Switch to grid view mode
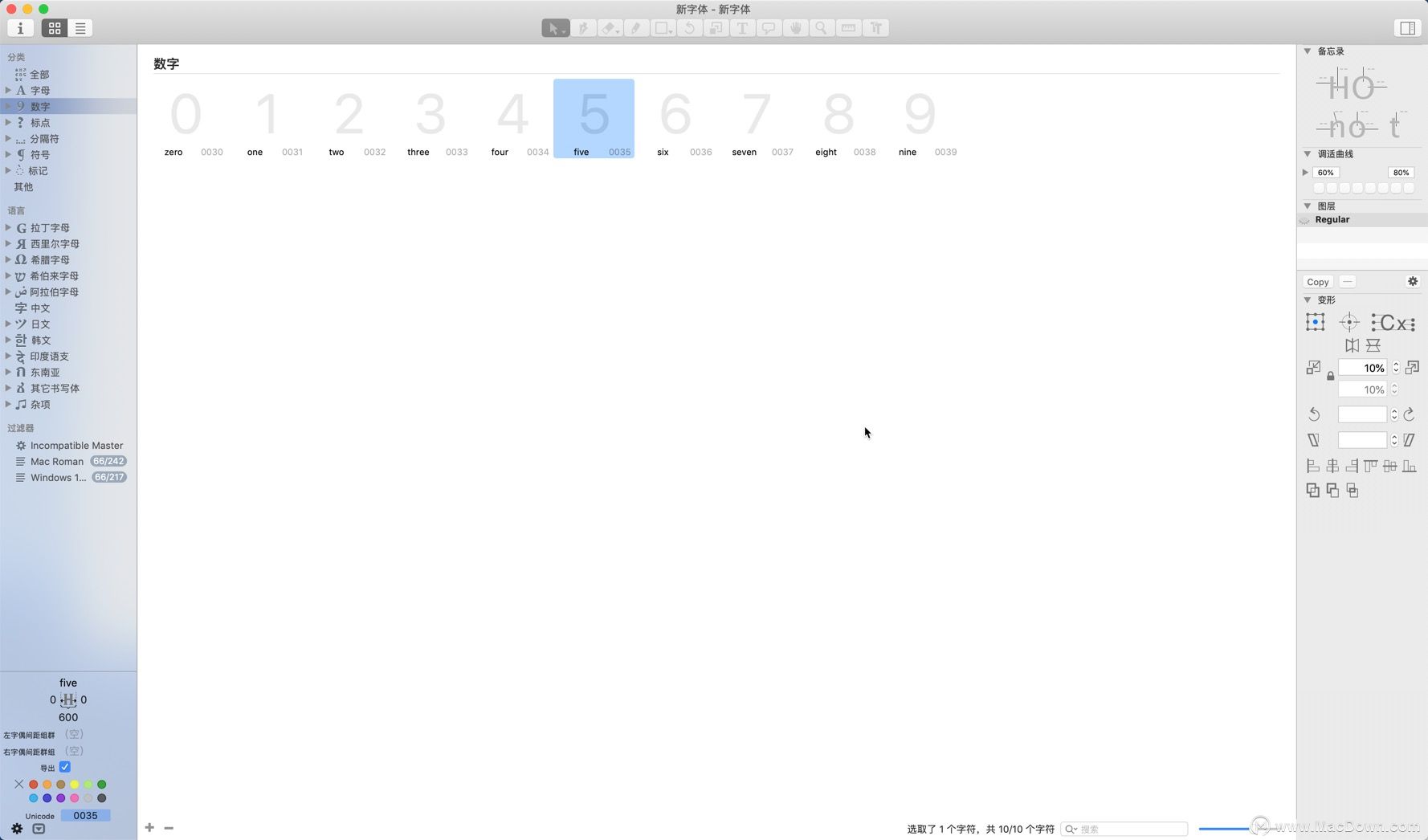Image resolution: width=1428 pixels, height=840 pixels. 55,28
